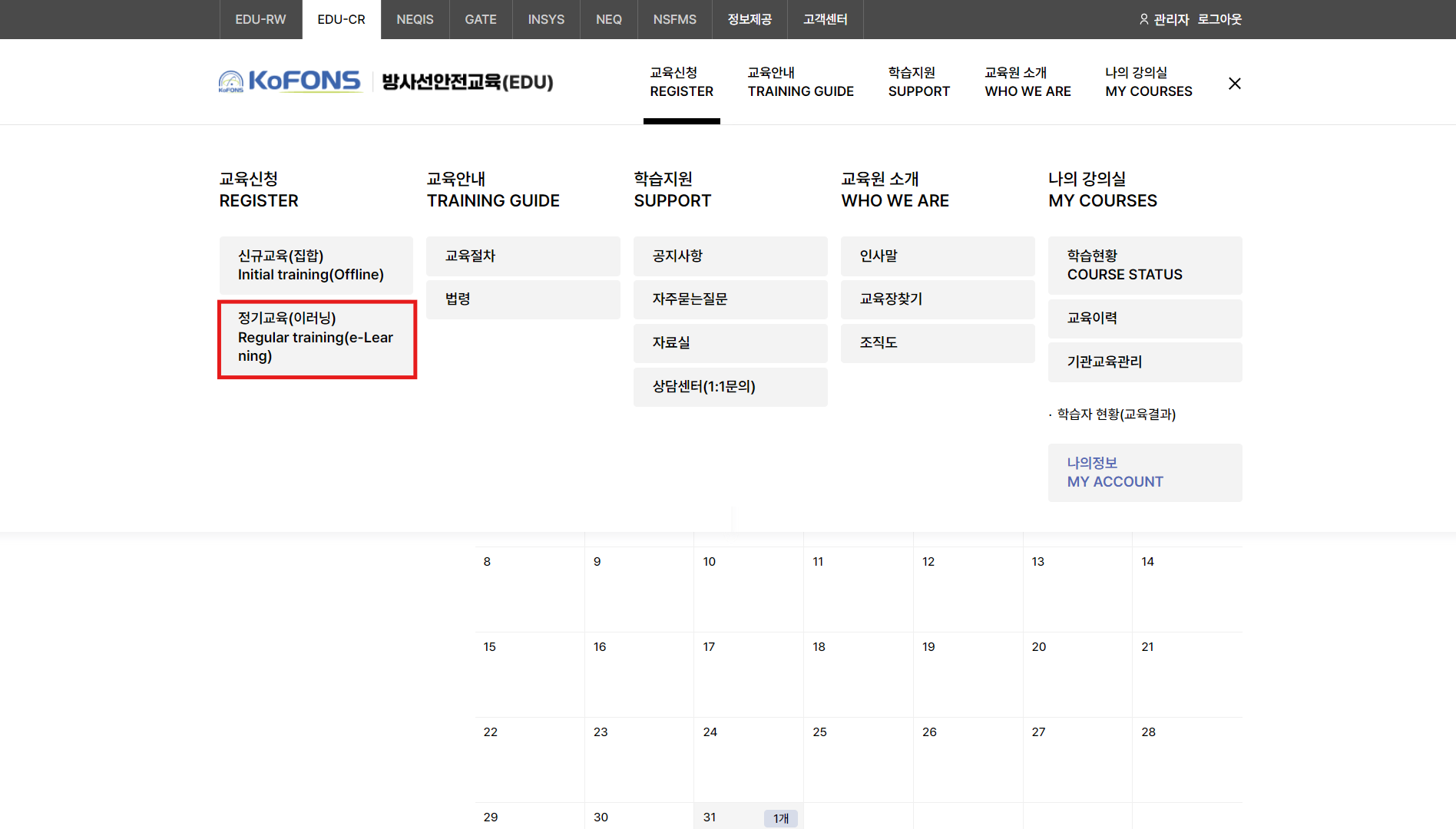Viewport: 1456px width, 829px height.
Task: Close the mega menu with X icon
Action: tap(1234, 83)
